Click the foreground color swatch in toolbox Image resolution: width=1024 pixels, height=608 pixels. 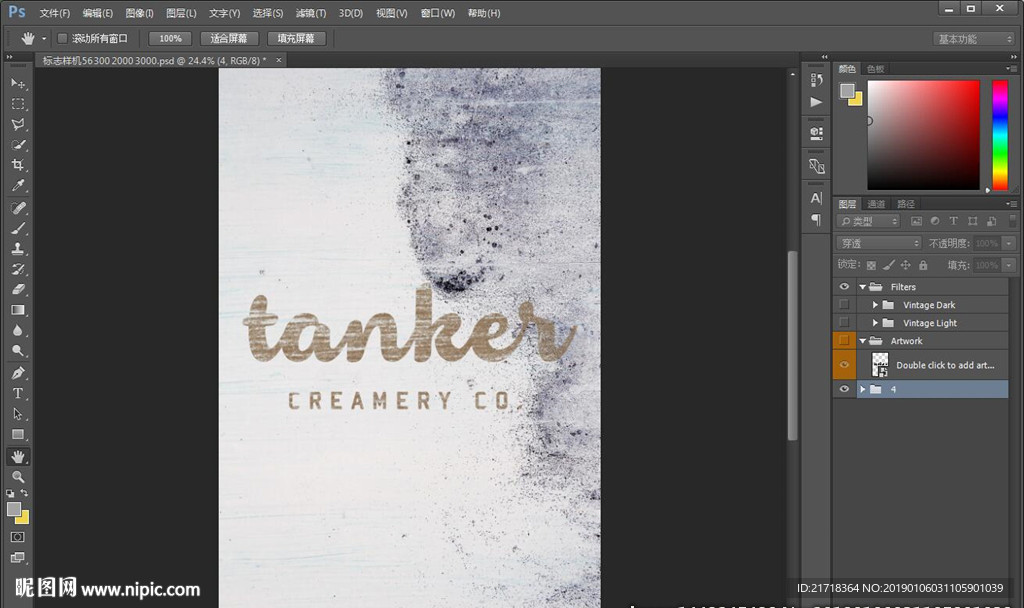tap(14, 509)
